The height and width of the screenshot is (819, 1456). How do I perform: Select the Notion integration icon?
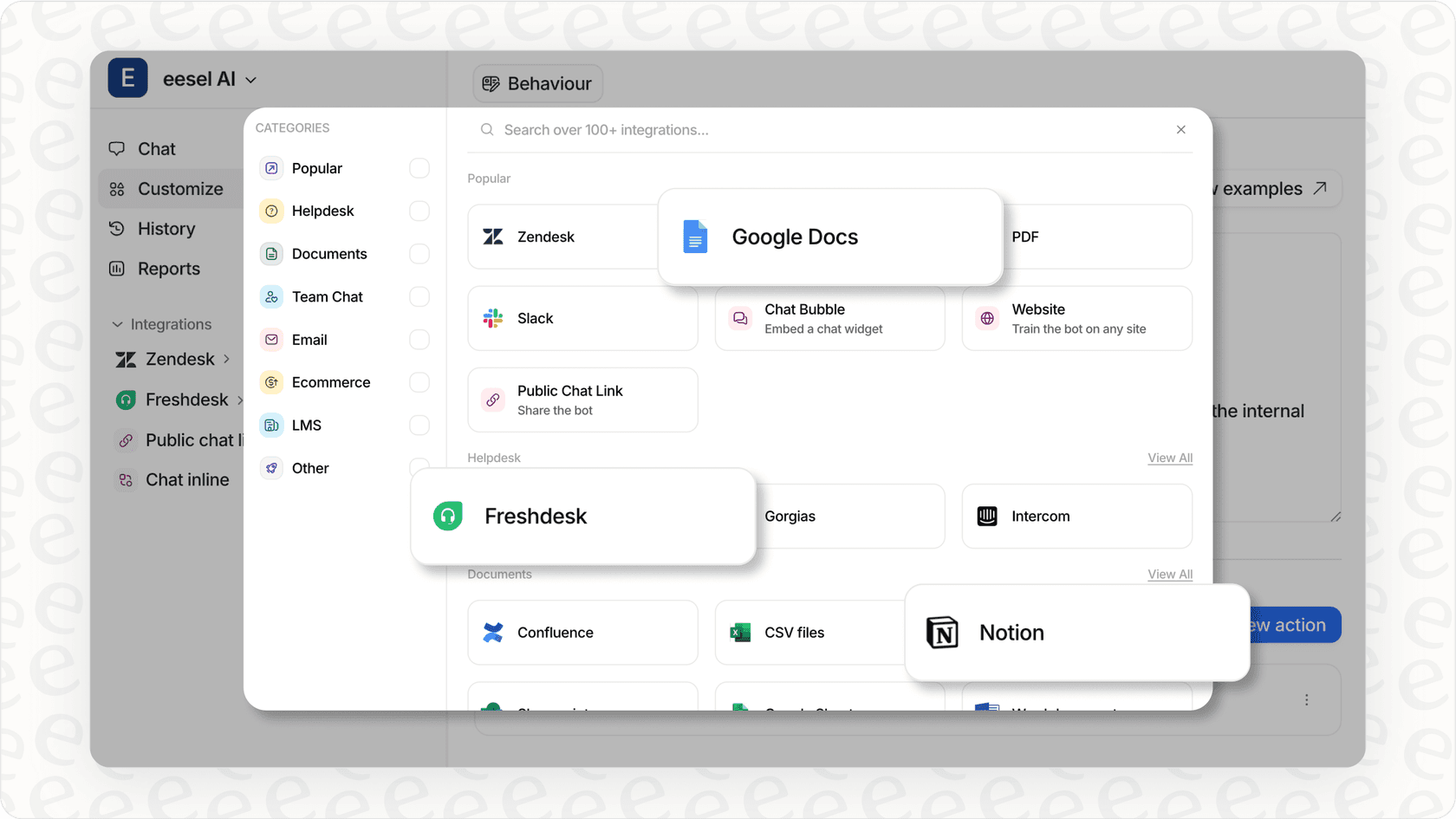pos(943,633)
